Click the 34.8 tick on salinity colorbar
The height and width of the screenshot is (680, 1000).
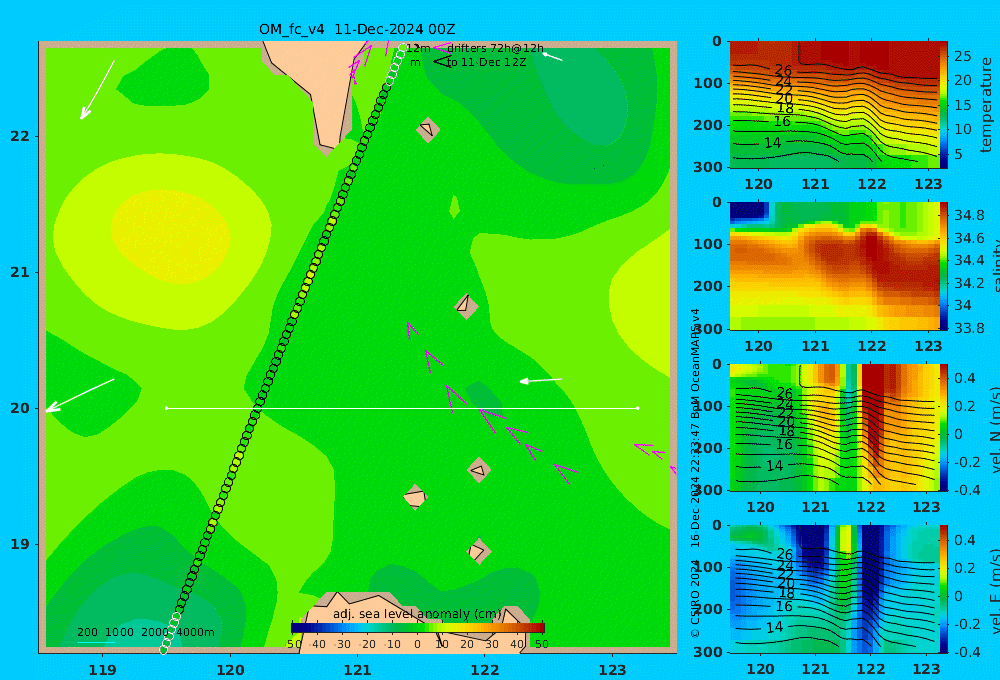969,215
